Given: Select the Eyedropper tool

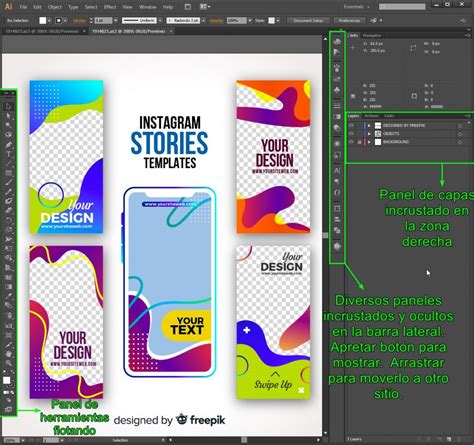Looking at the screenshot, I should [8, 296].
